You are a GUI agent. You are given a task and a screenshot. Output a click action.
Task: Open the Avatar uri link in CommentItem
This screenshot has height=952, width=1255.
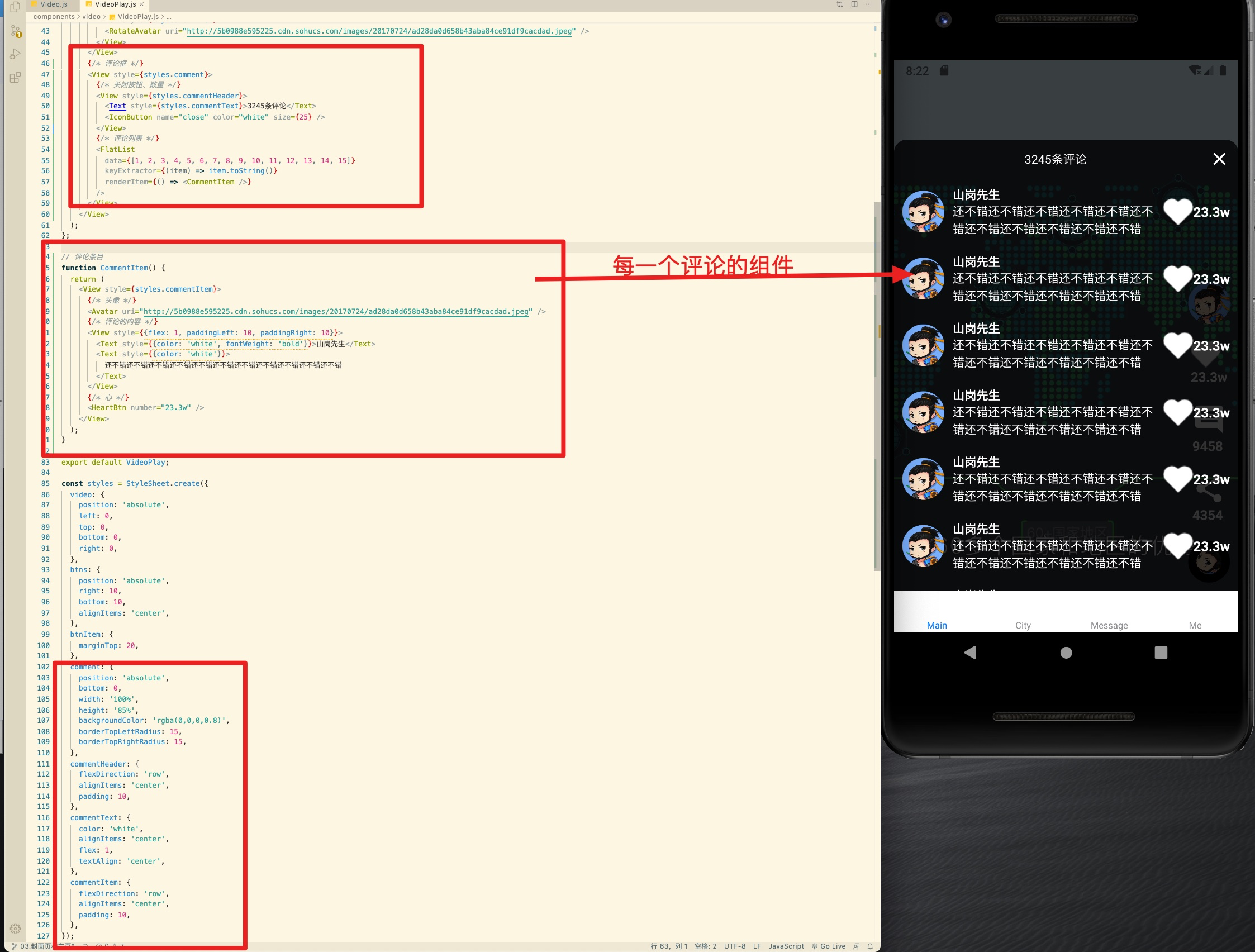[336, 312]
